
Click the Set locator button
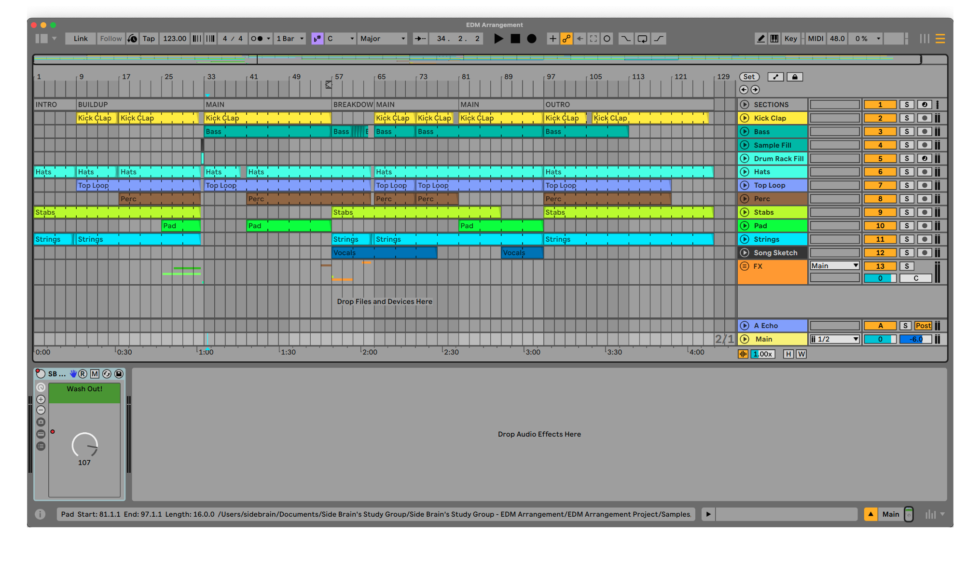click(x=749, y=77)
